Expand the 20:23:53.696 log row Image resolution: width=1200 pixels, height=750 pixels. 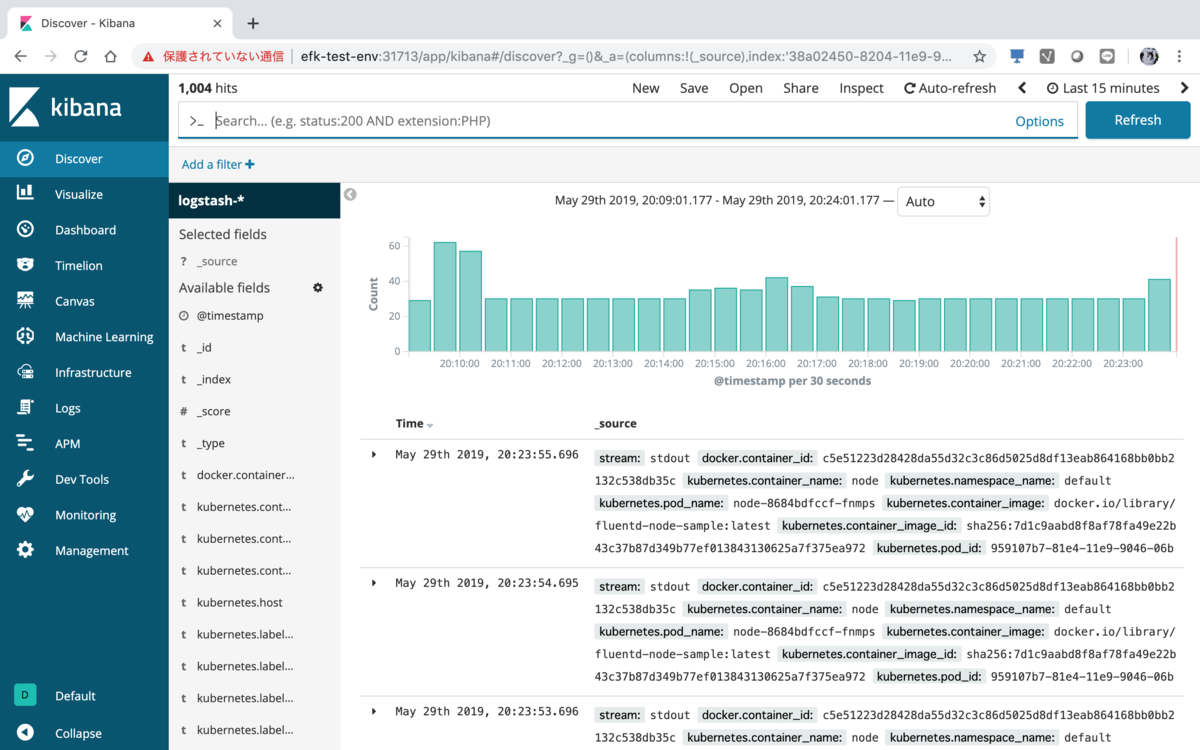374,711
